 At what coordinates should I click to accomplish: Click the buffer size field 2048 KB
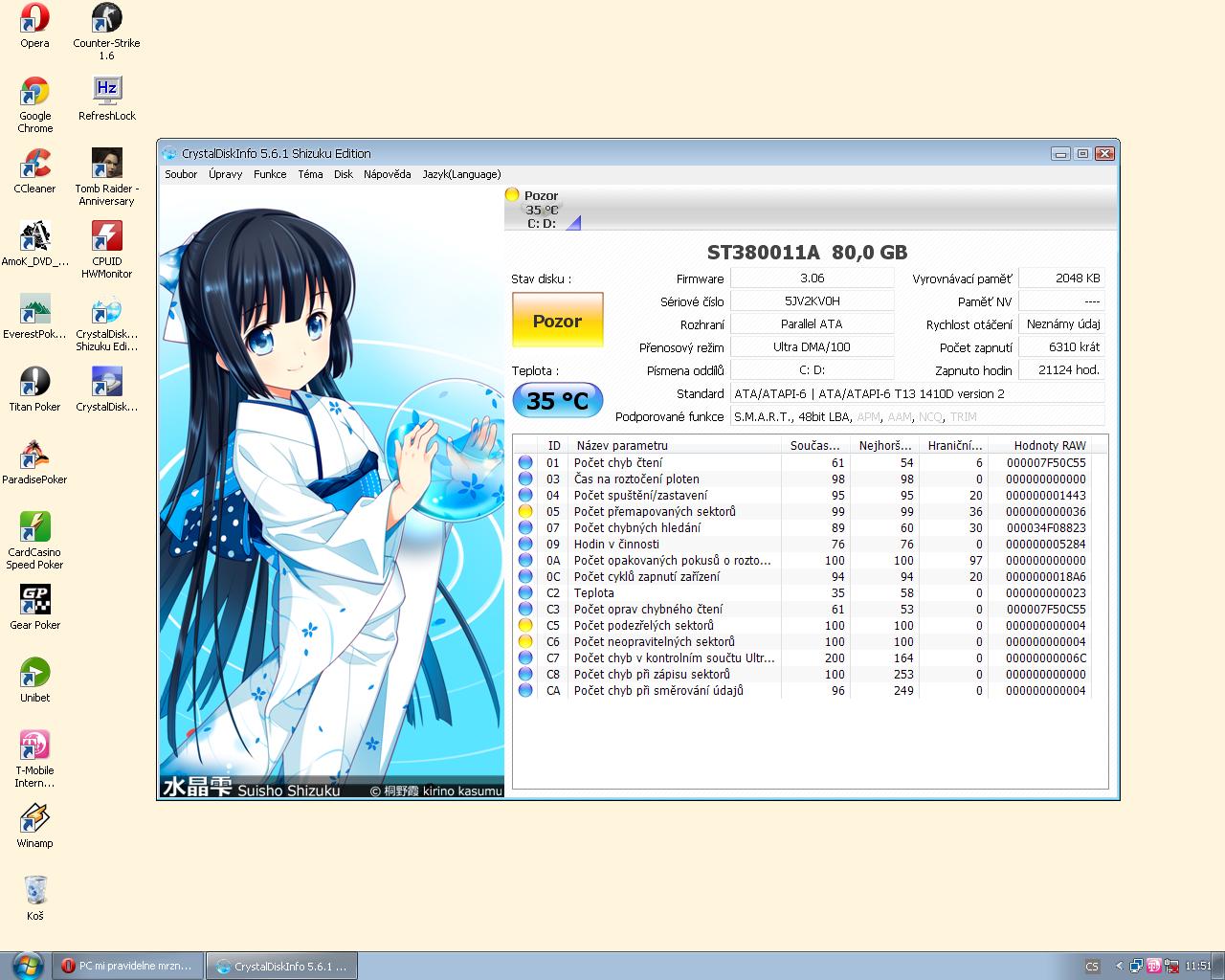[x=1061, y=278]
